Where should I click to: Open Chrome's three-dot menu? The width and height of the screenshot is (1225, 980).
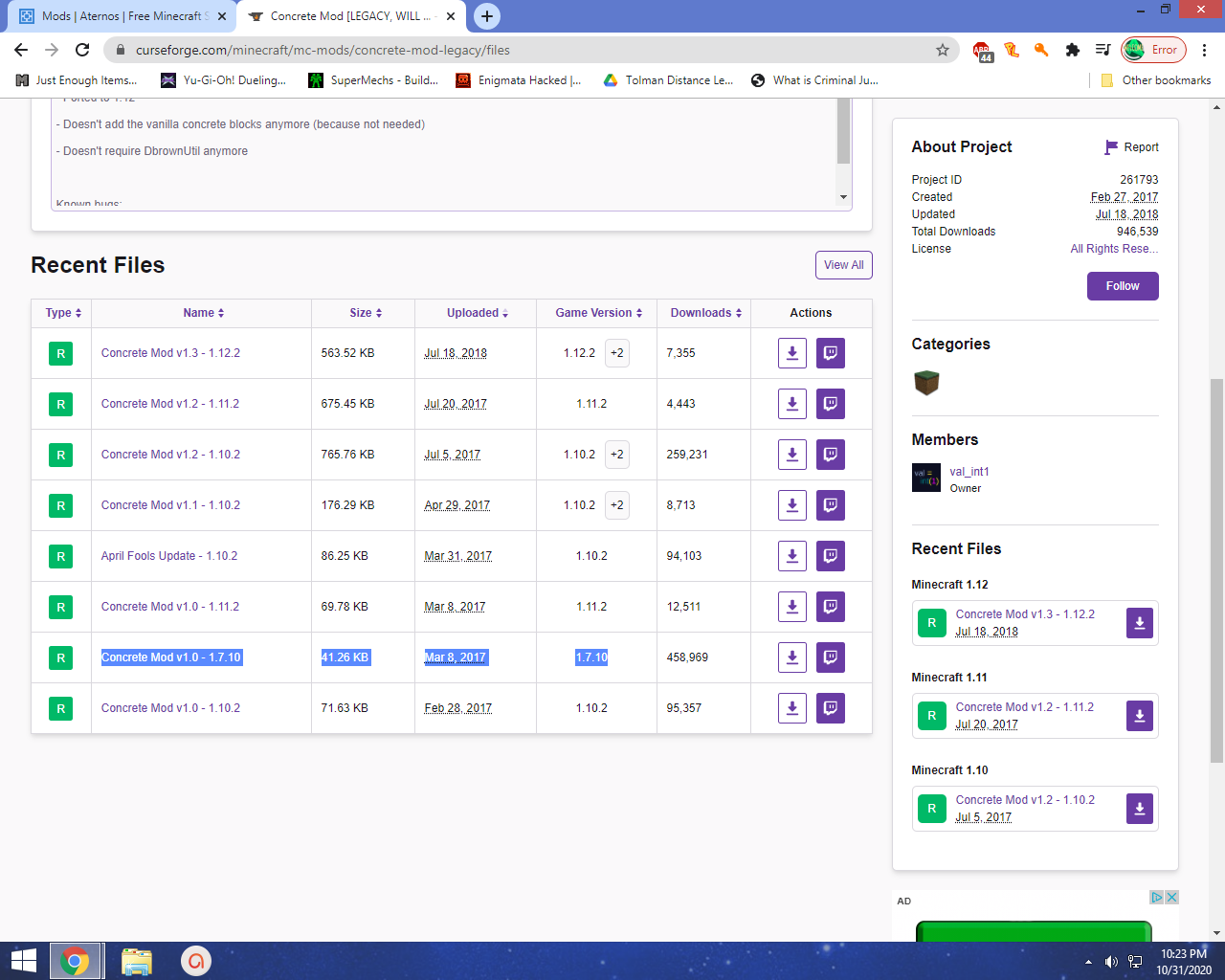(x=1205, y=50)
